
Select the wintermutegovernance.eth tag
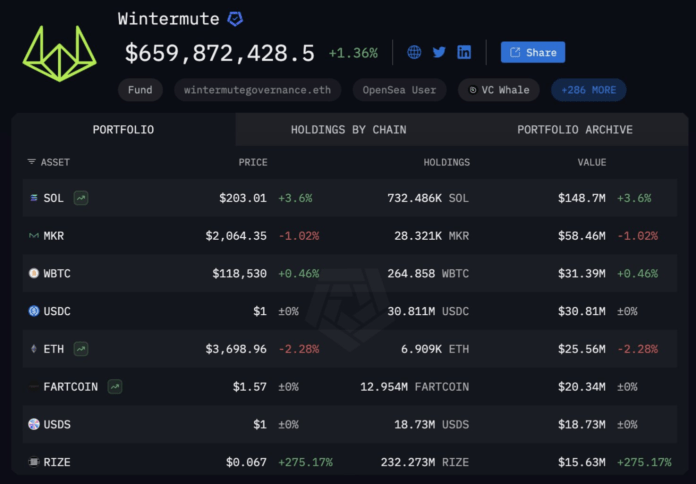(x=257, y=90)
